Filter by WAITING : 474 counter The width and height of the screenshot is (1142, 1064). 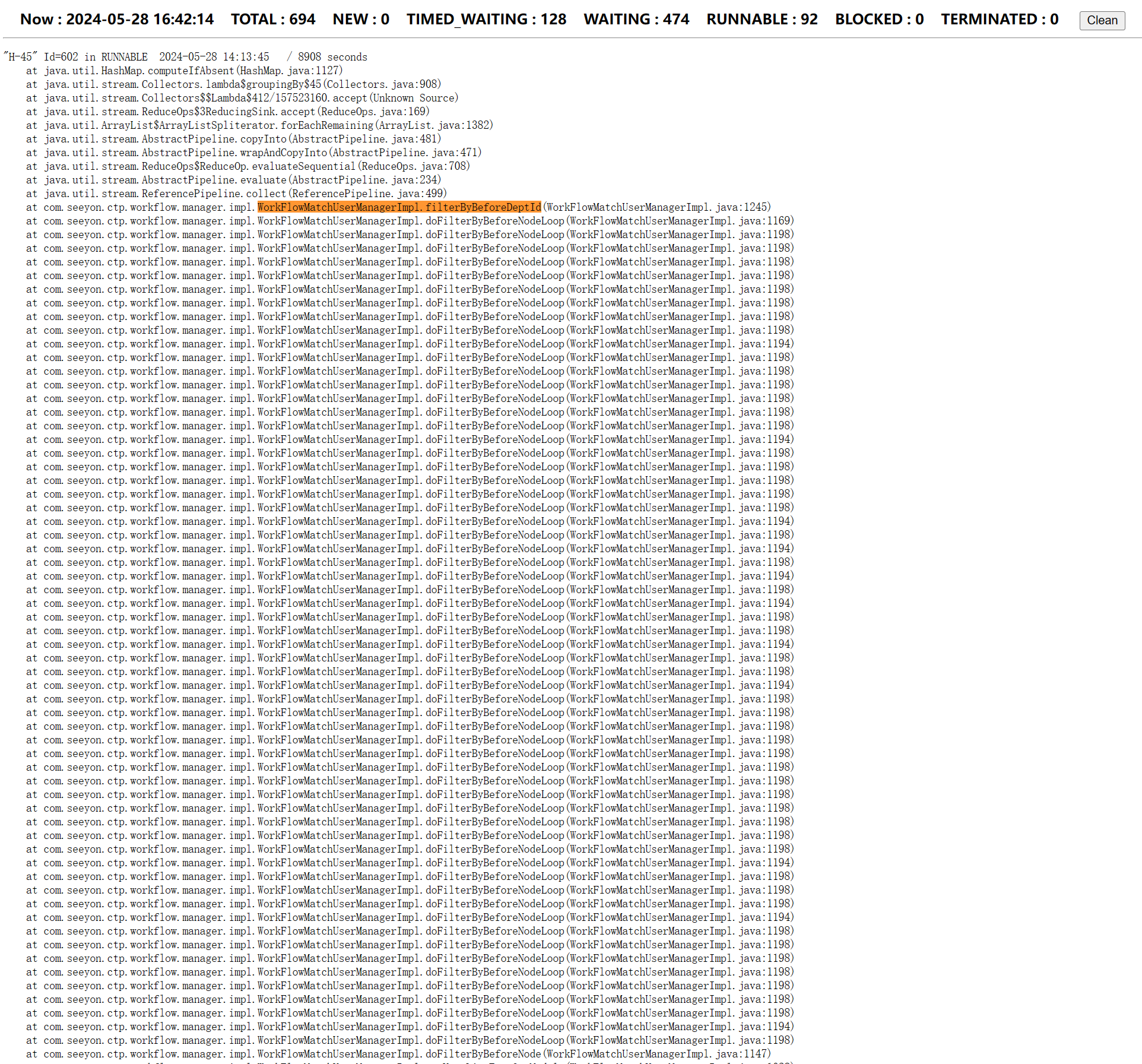point(636,20)
